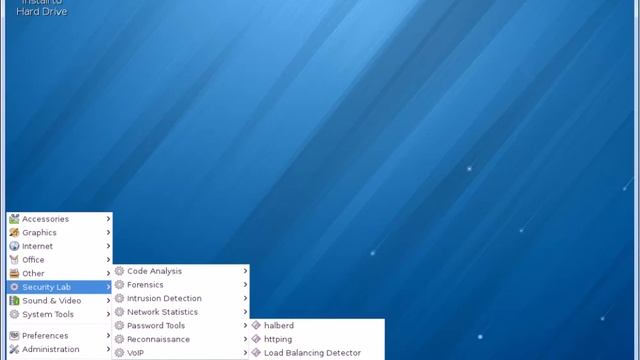The image size is (640, 360).
Task: Open the Sound & Video menu
Action: pyautogui.click(x=60, y=300)
